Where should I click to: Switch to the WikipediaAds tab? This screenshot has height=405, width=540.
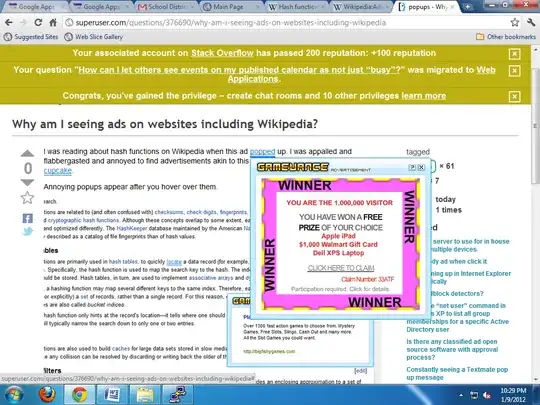coord(361,7)
